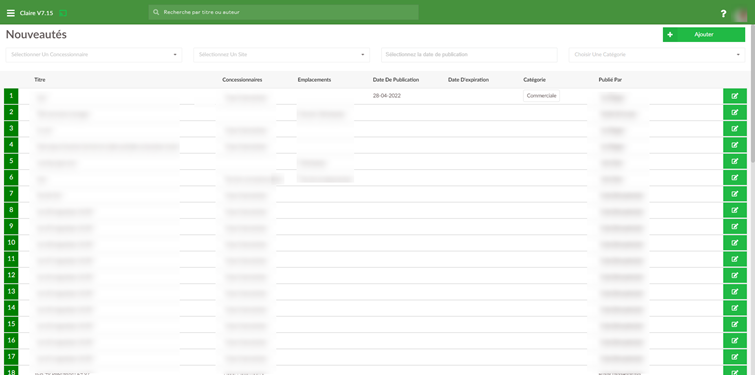This screenshot has width=755, height=375.
Task: Open the Sélectionner Un Concessionnaire dropdown
Action: 94,55
